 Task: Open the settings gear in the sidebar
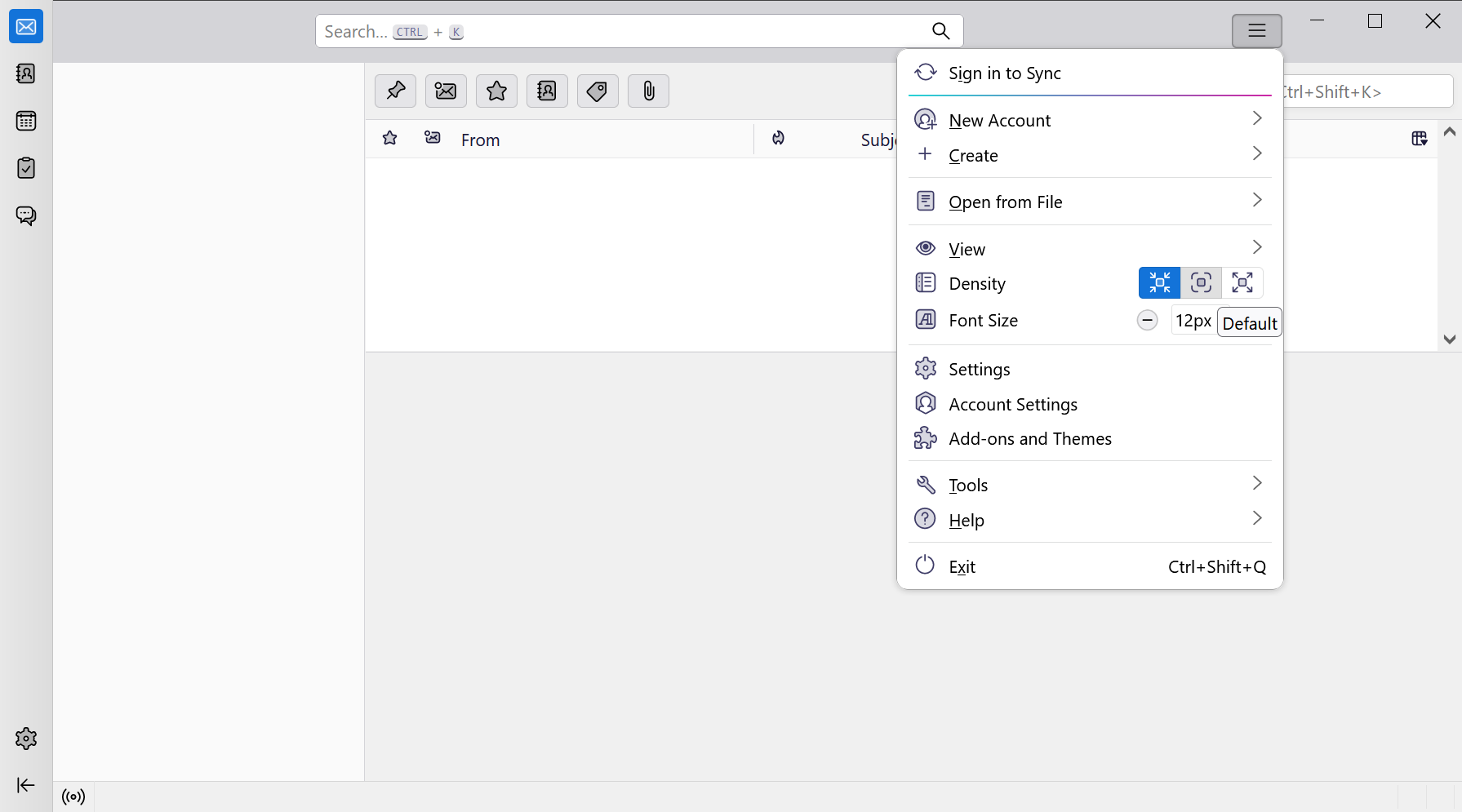coord(26,739)
